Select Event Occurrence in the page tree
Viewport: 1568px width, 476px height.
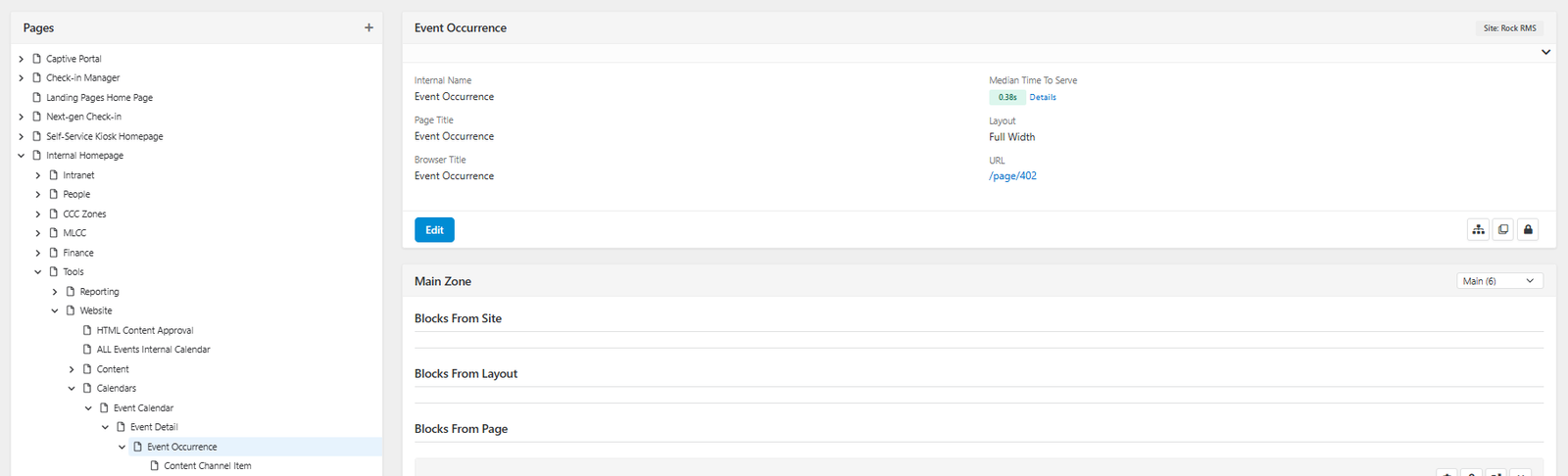coord(182,447)
